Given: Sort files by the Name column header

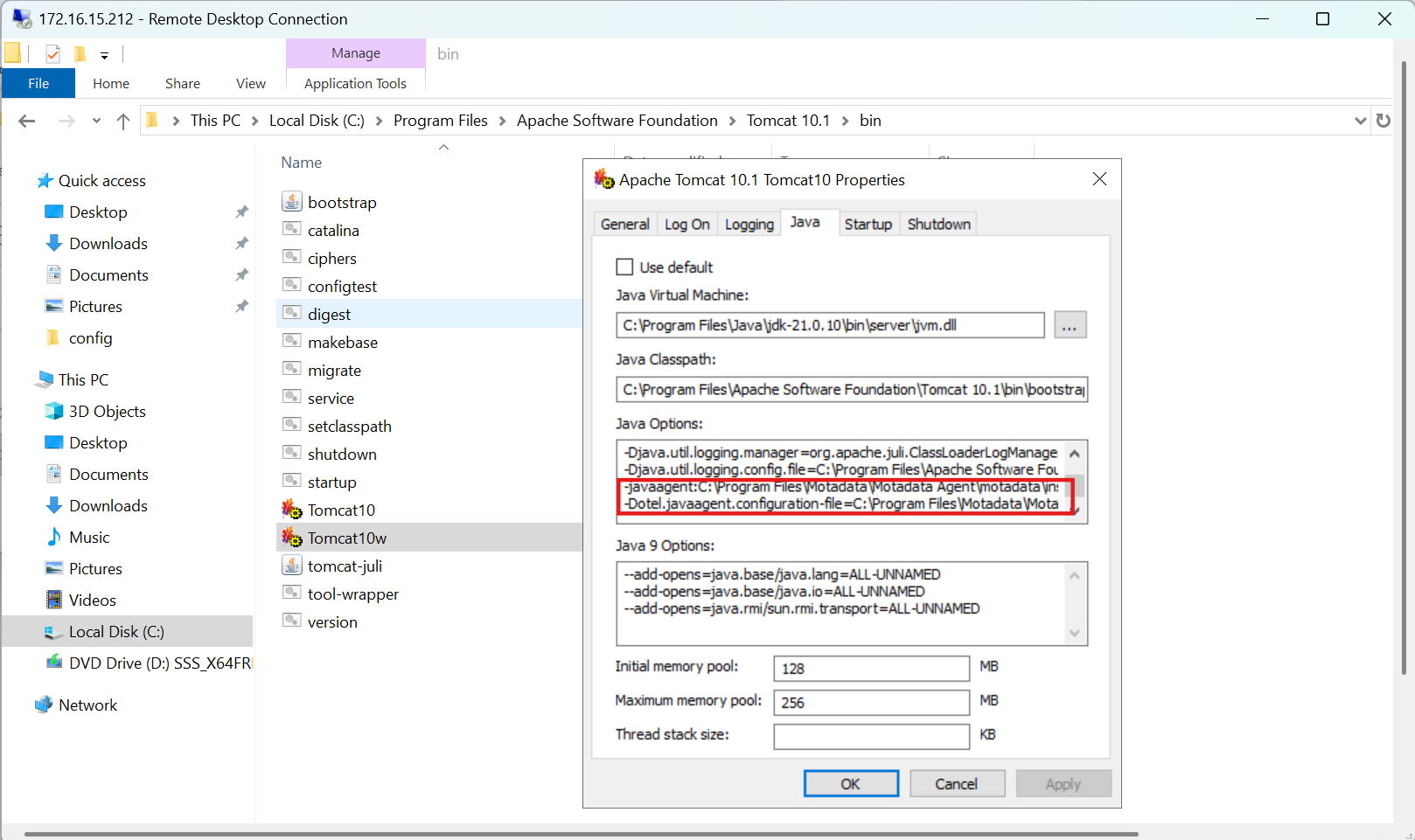Looking at the screenshot, I should click(302, 163).
